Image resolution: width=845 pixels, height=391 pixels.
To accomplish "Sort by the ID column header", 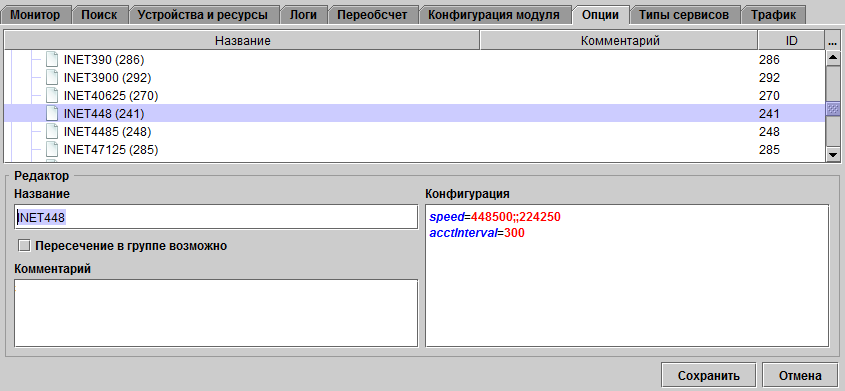I will [791, 40].
